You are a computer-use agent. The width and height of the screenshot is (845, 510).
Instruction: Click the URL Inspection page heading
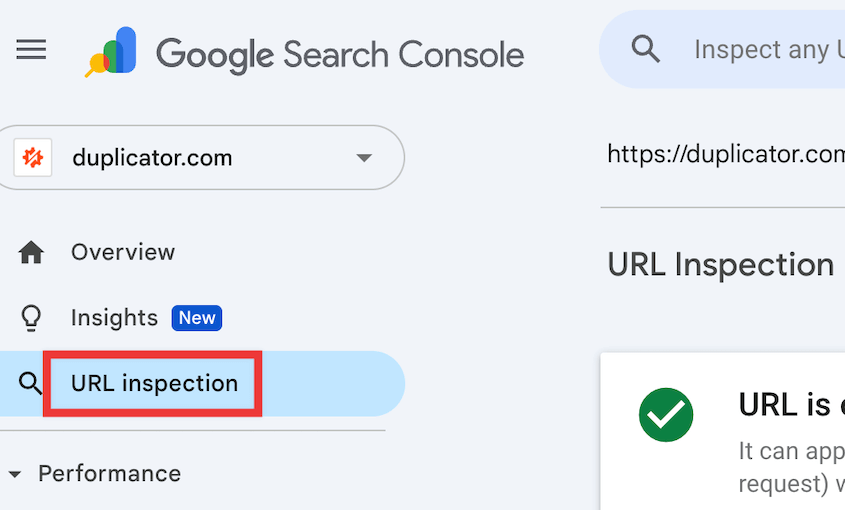click(720, 265)
